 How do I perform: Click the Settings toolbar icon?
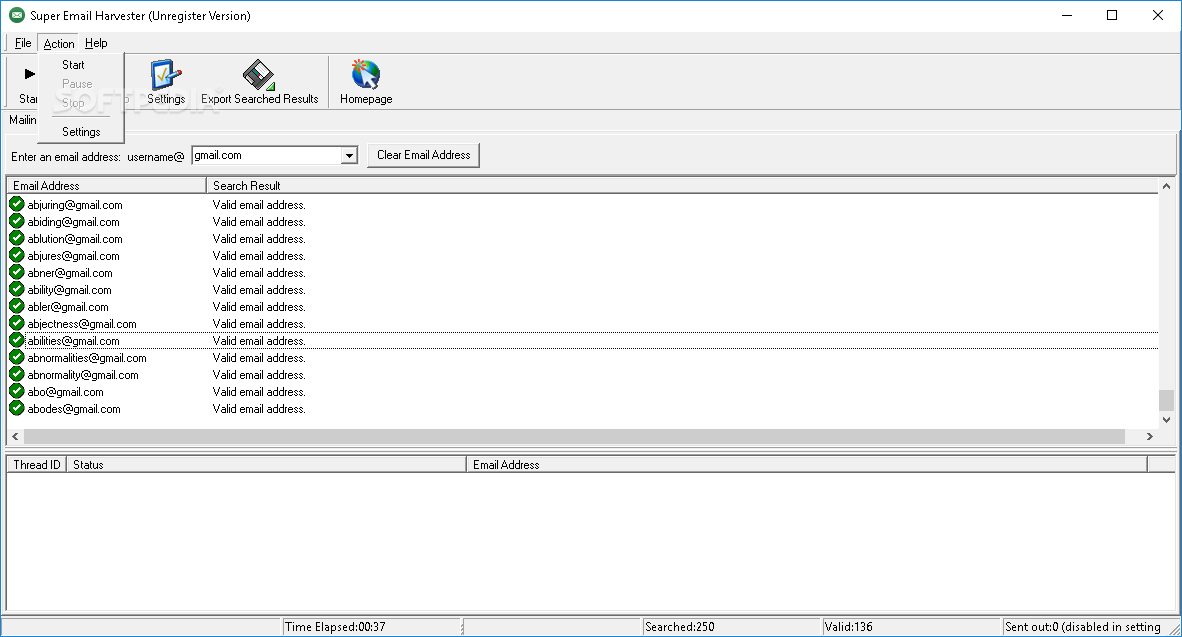click(x=166, y=75)
